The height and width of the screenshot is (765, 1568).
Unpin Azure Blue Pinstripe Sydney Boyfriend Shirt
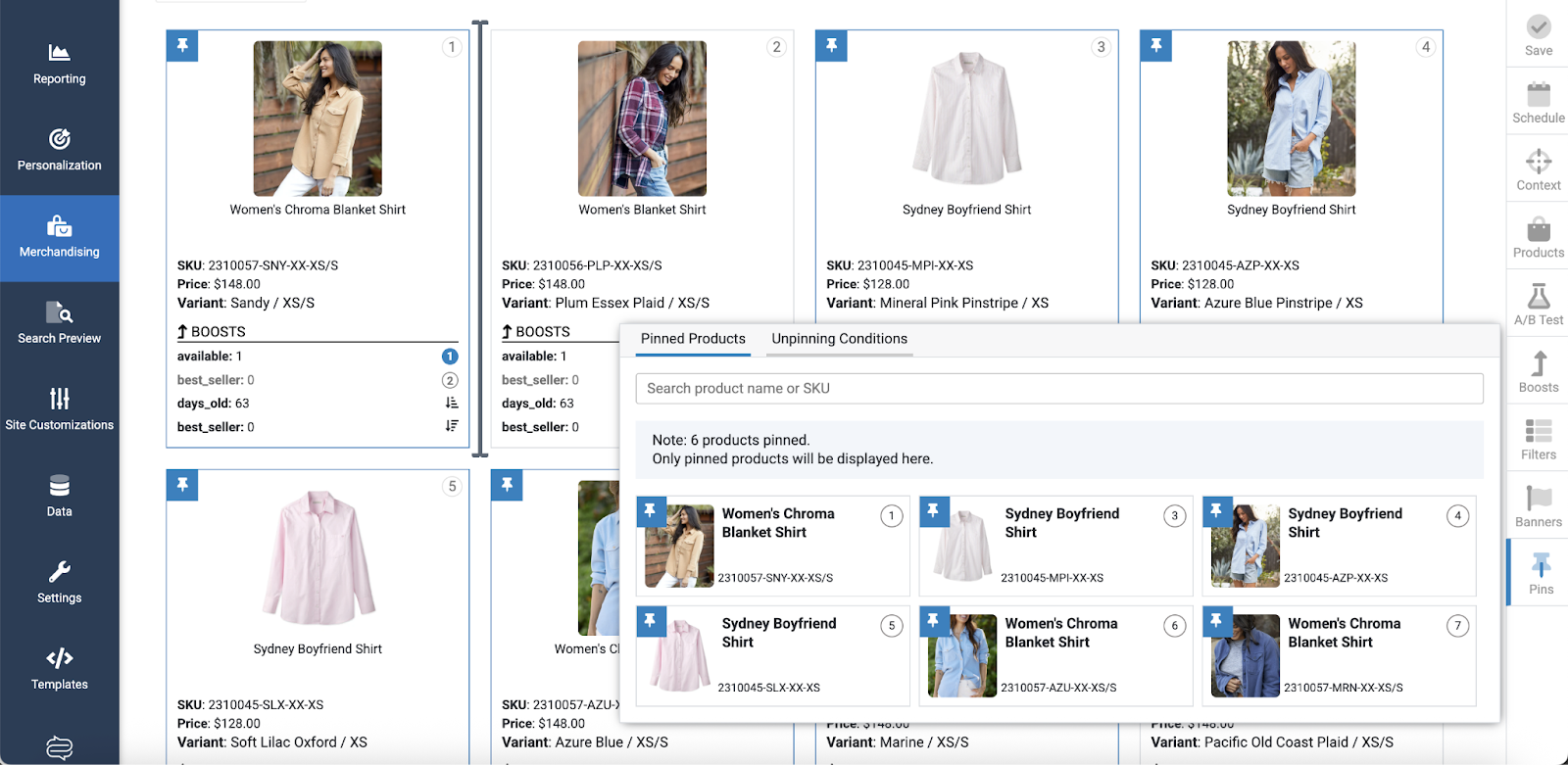point(1155,45)
